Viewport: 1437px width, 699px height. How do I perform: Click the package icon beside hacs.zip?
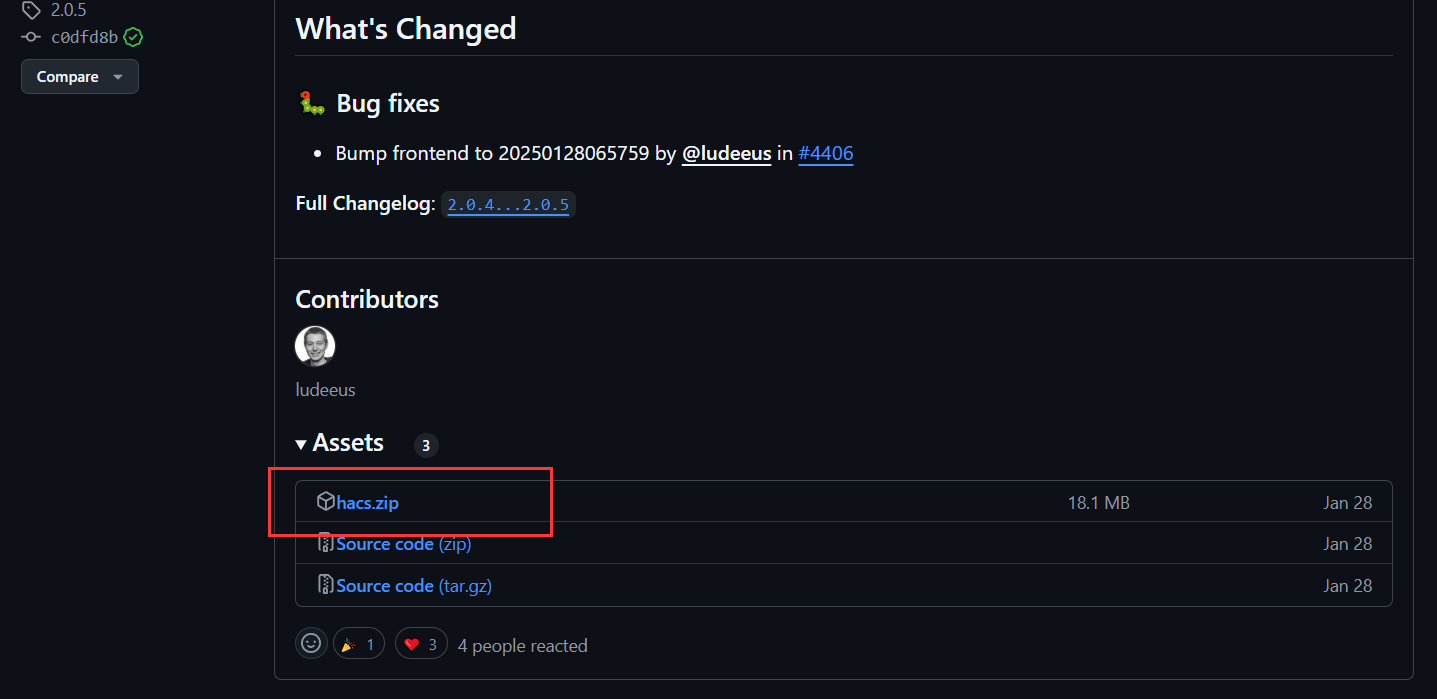(x=325, y=502)
